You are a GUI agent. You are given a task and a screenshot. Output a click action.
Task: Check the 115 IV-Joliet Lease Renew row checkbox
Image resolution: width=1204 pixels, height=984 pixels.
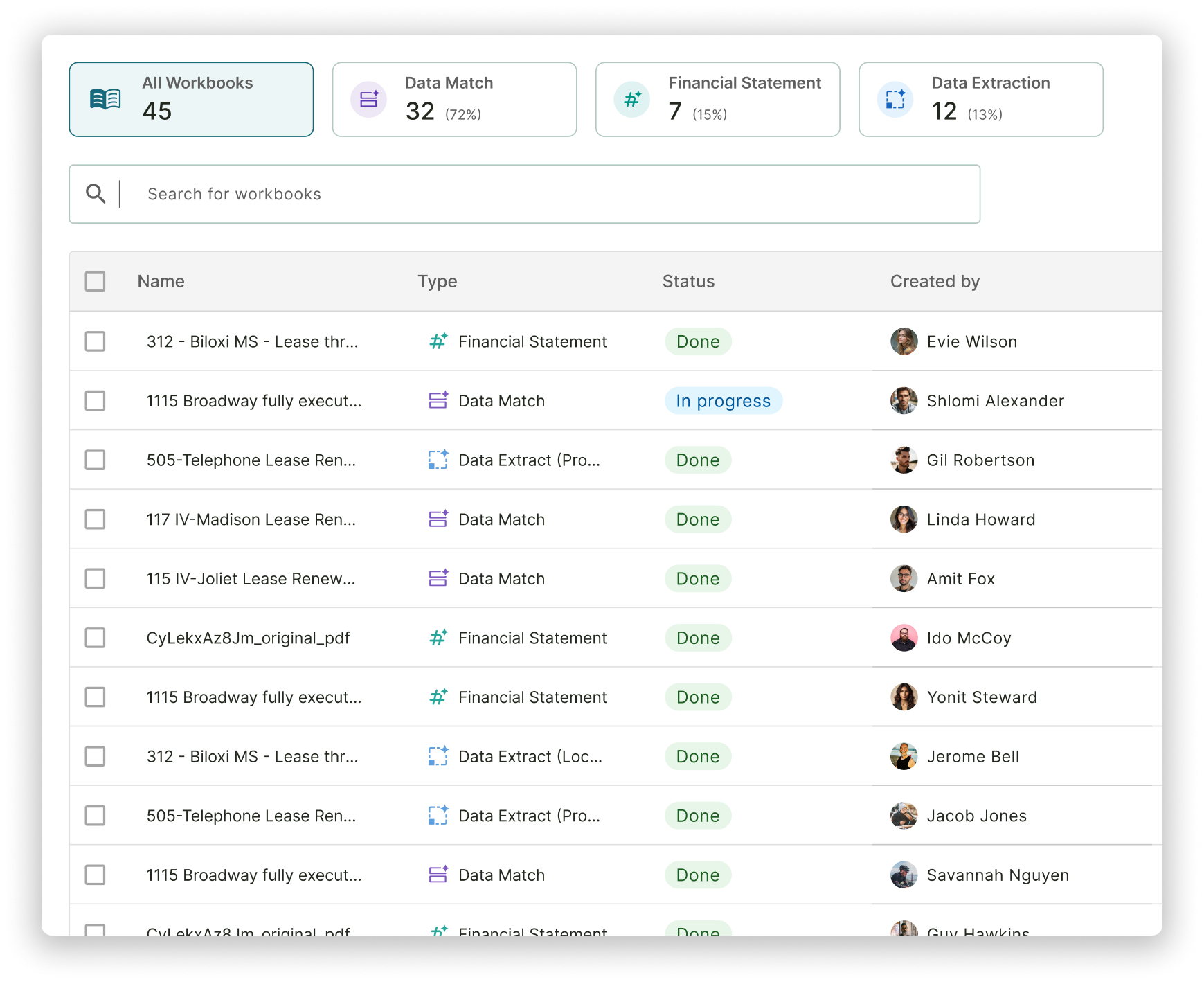pyautogui.click(x=95, y=579)
